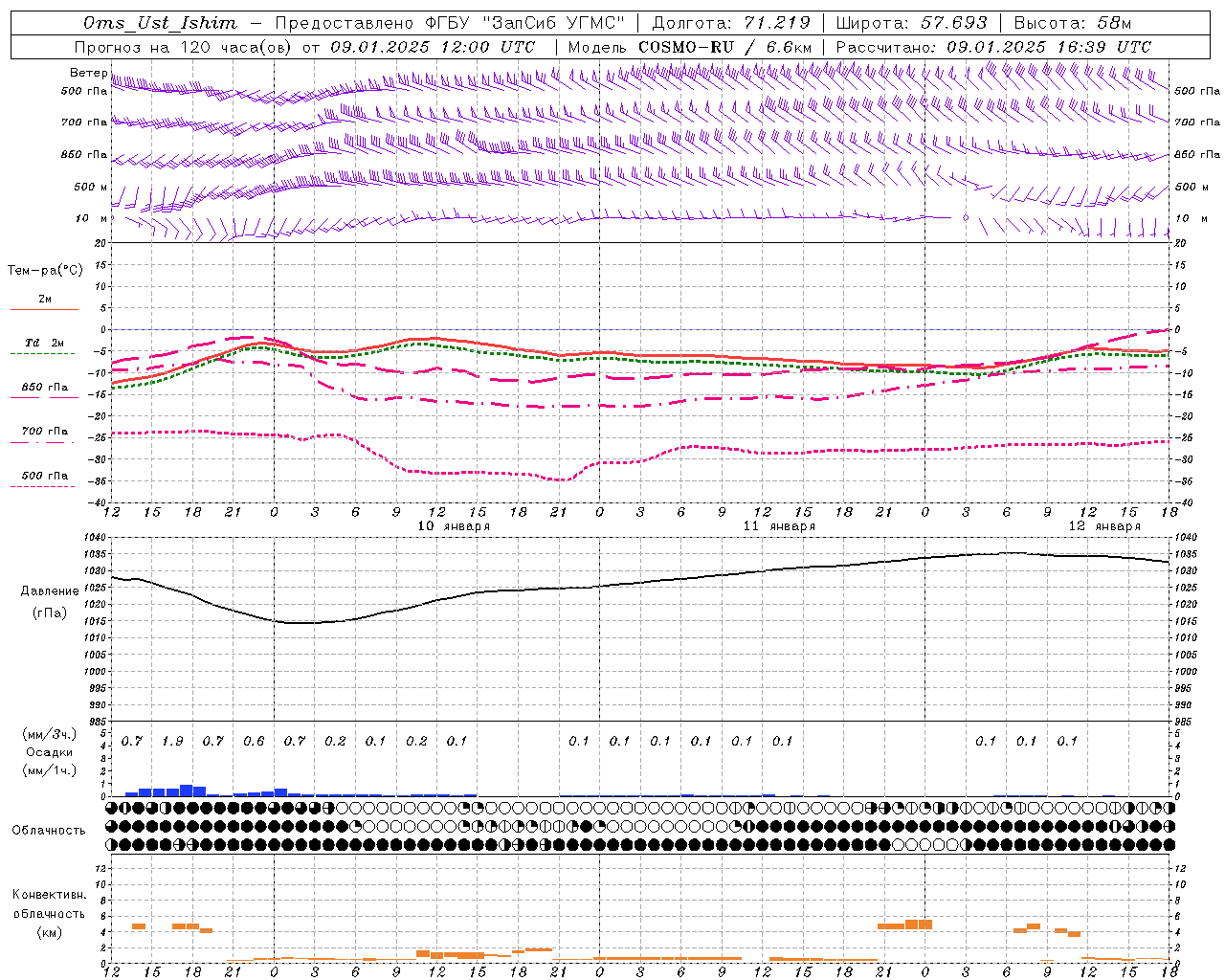
Task: Select the text Предоставлено ФГБУ "ЗапСиб УГМС"
Action: pos(450,23)
